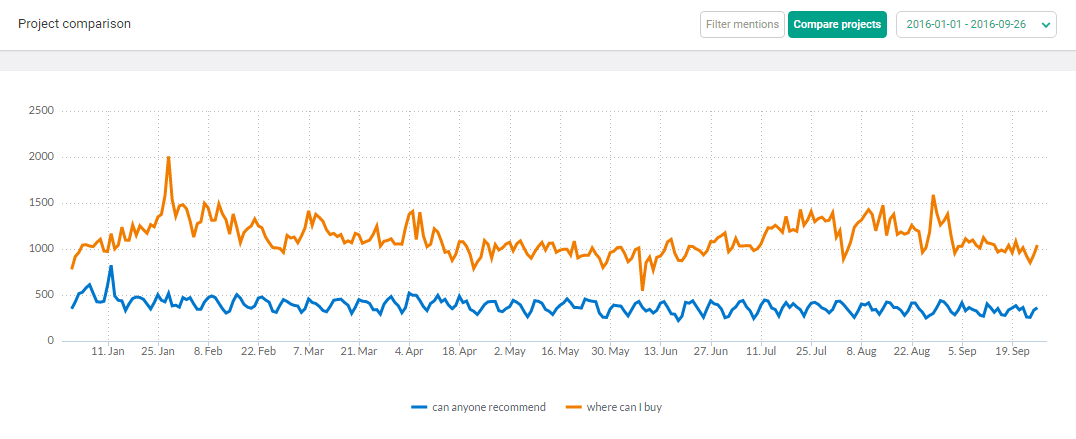Click the Compare projects button
The width and height of the screenshot is (1076, 439).
[x=837, y=24]
